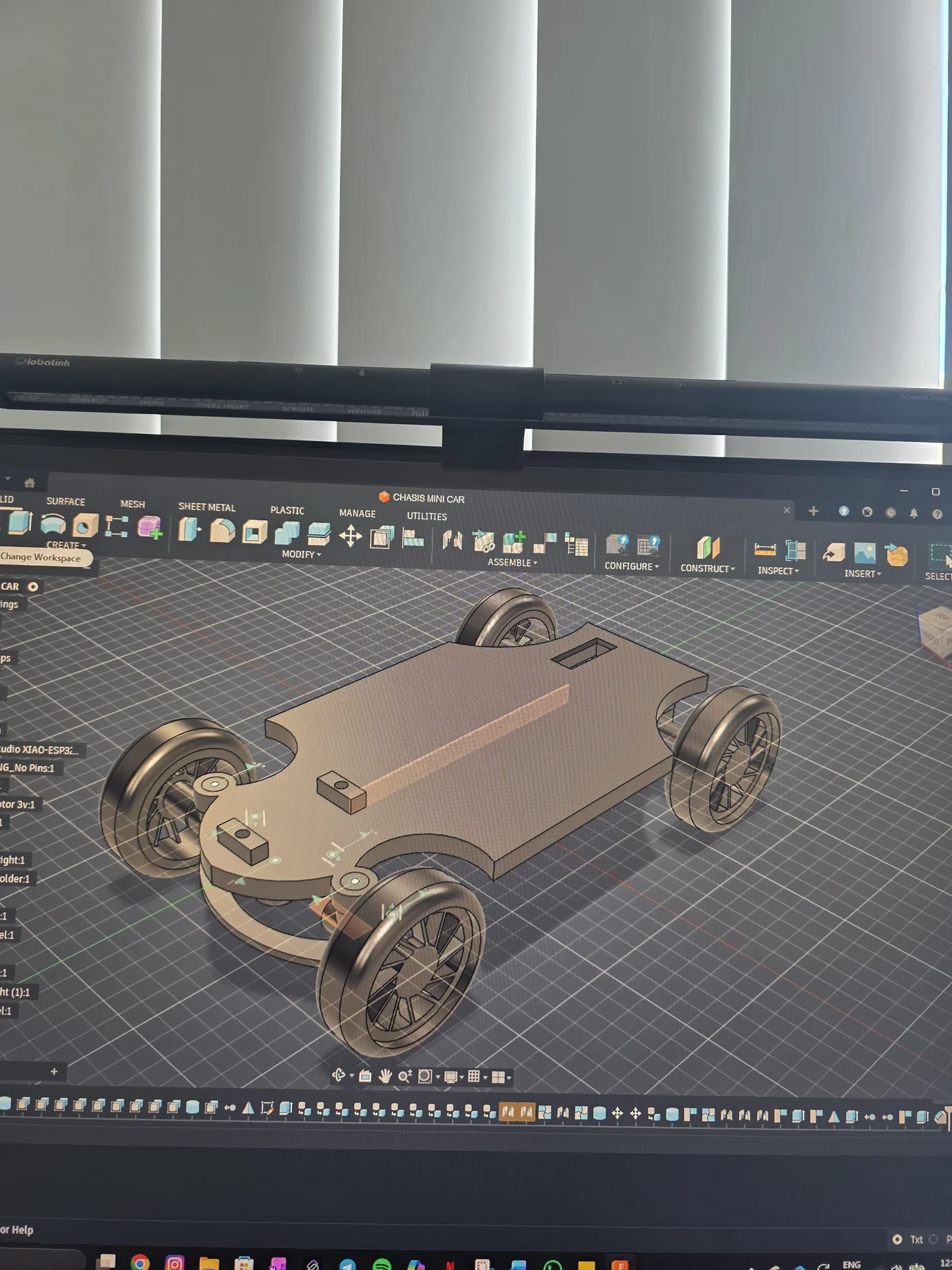Open the ASSEMBLE dropdown menu

[512, 562]
